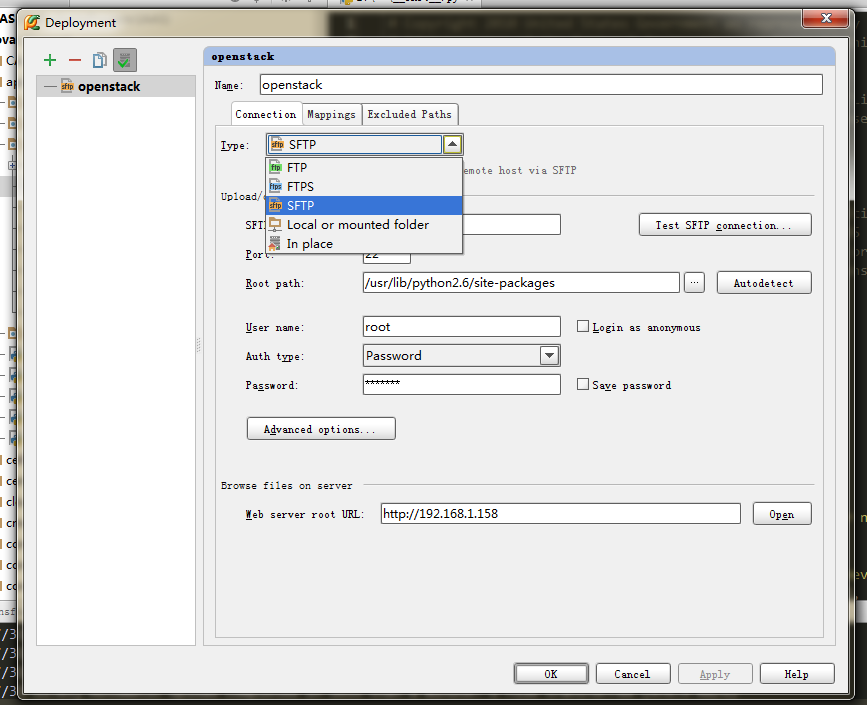Click the SFTP host input field
This screenshot has height=705, width=867.
coord(511,224)
